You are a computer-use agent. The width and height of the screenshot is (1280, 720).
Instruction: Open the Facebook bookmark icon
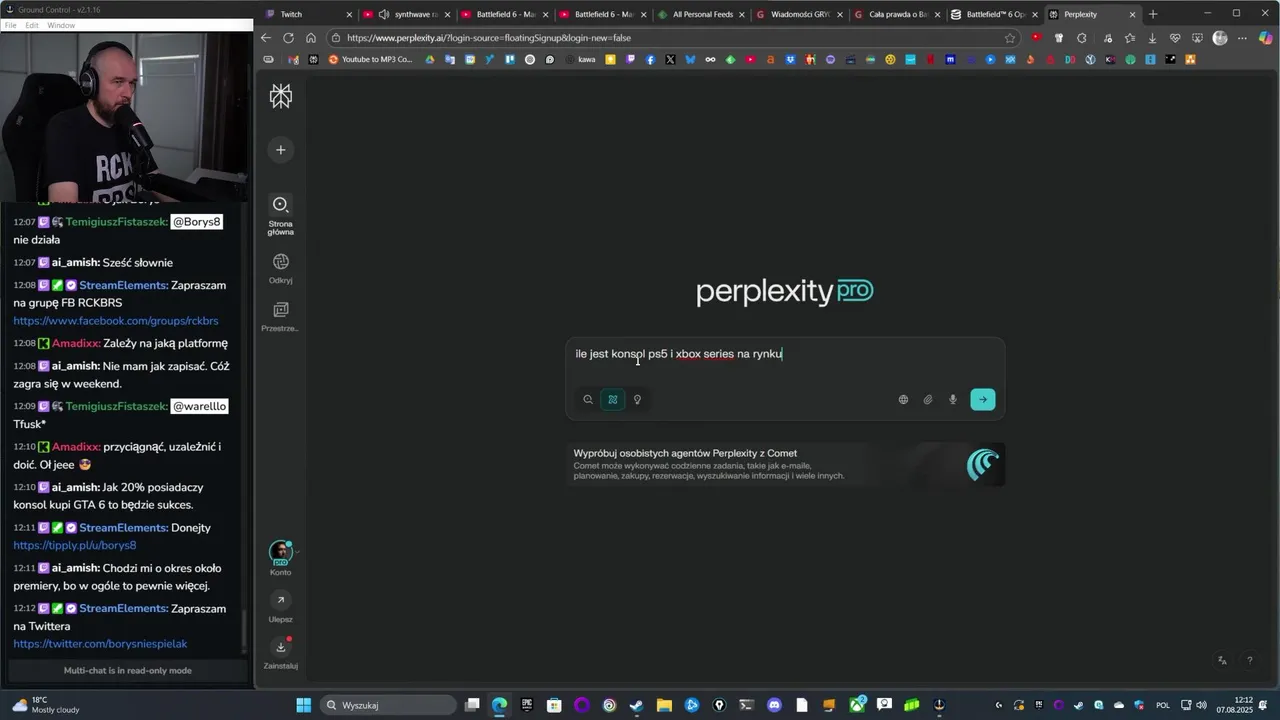click(650, 59)
